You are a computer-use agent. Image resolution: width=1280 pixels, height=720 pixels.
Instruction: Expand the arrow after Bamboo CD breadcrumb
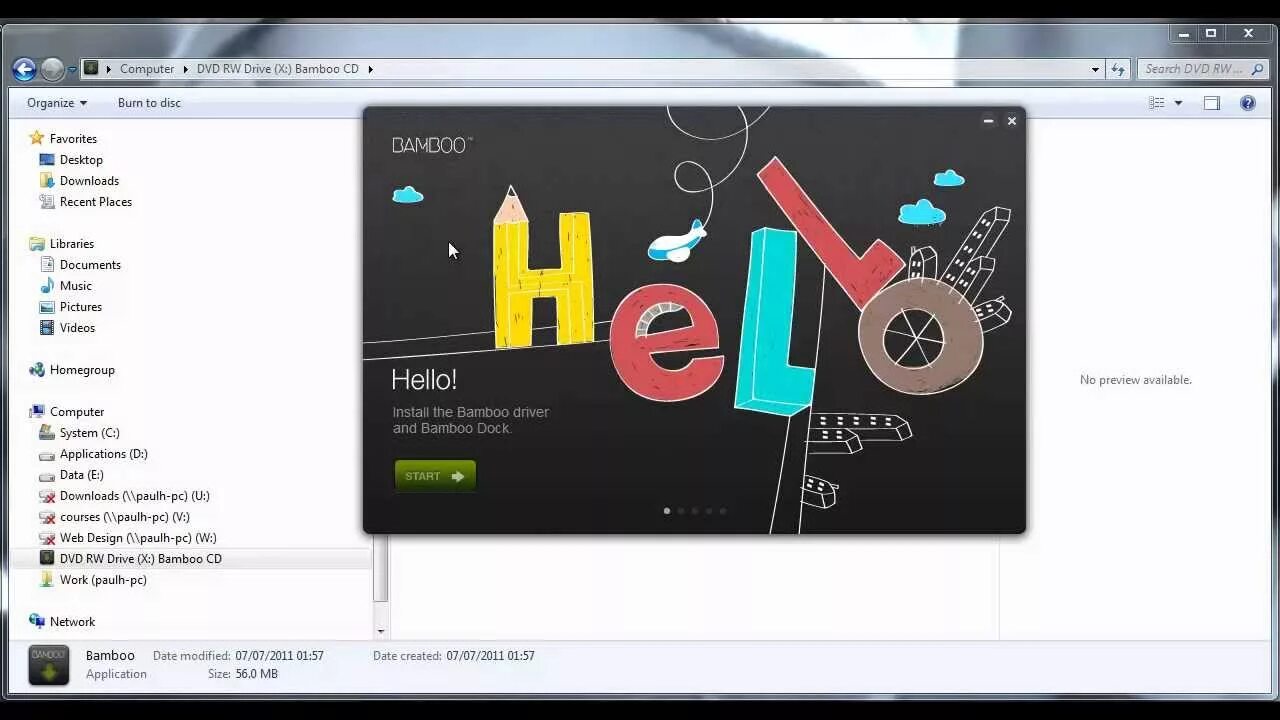click(x=370, y=69)
